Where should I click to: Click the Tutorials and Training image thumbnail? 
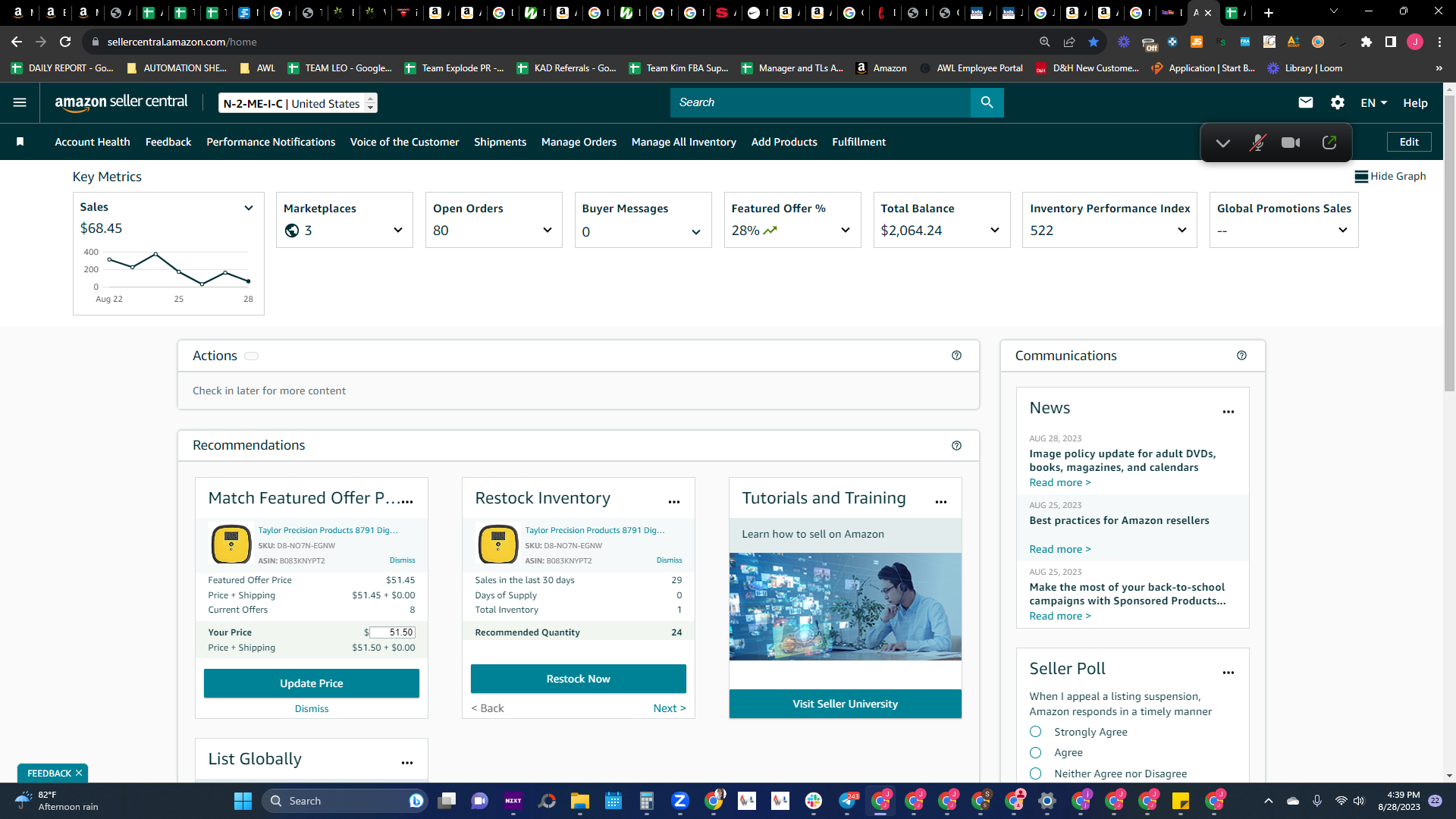click(846, 607)
